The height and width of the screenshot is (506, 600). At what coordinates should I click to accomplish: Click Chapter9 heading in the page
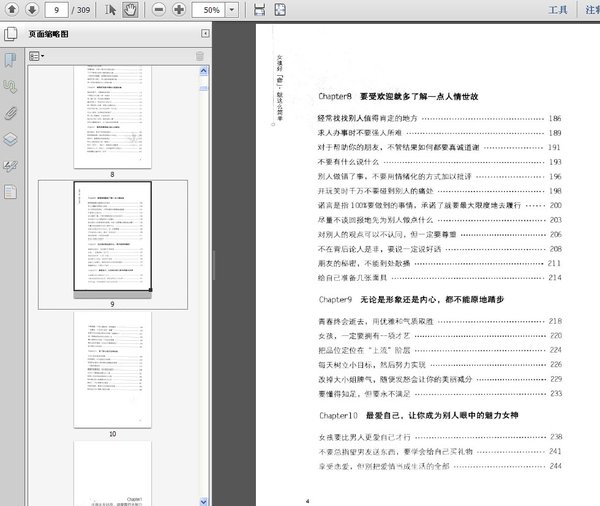tap(411, 300)
